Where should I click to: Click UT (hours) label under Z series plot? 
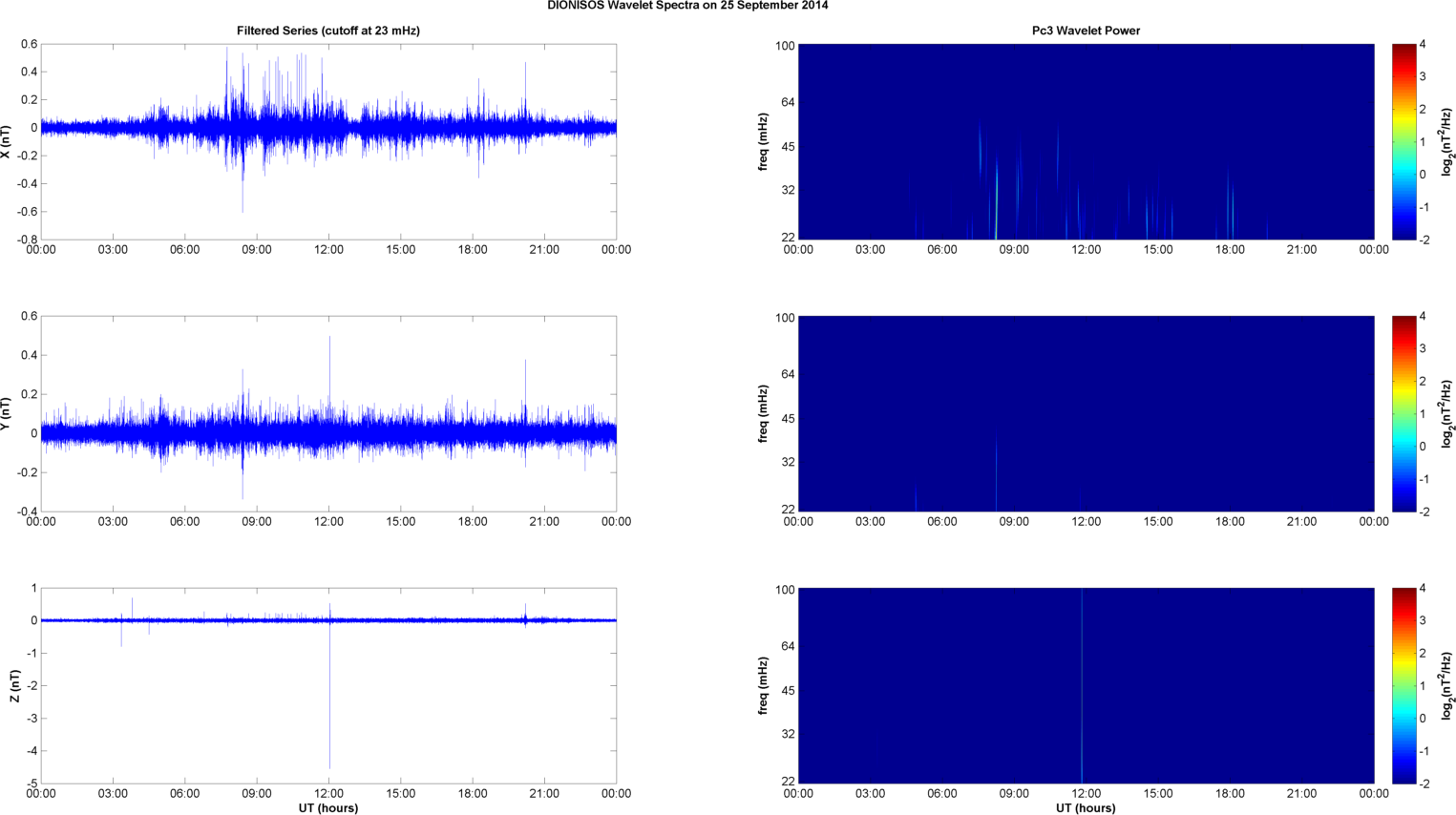[328, 808]
